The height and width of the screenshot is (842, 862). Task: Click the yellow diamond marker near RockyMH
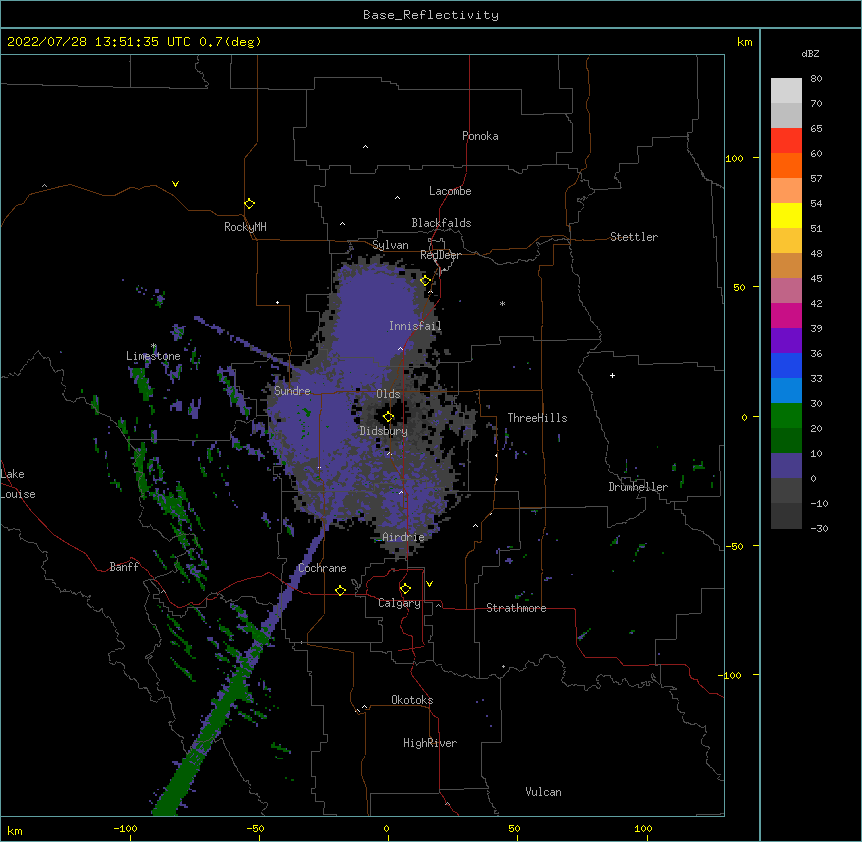(x=249, y=204)
